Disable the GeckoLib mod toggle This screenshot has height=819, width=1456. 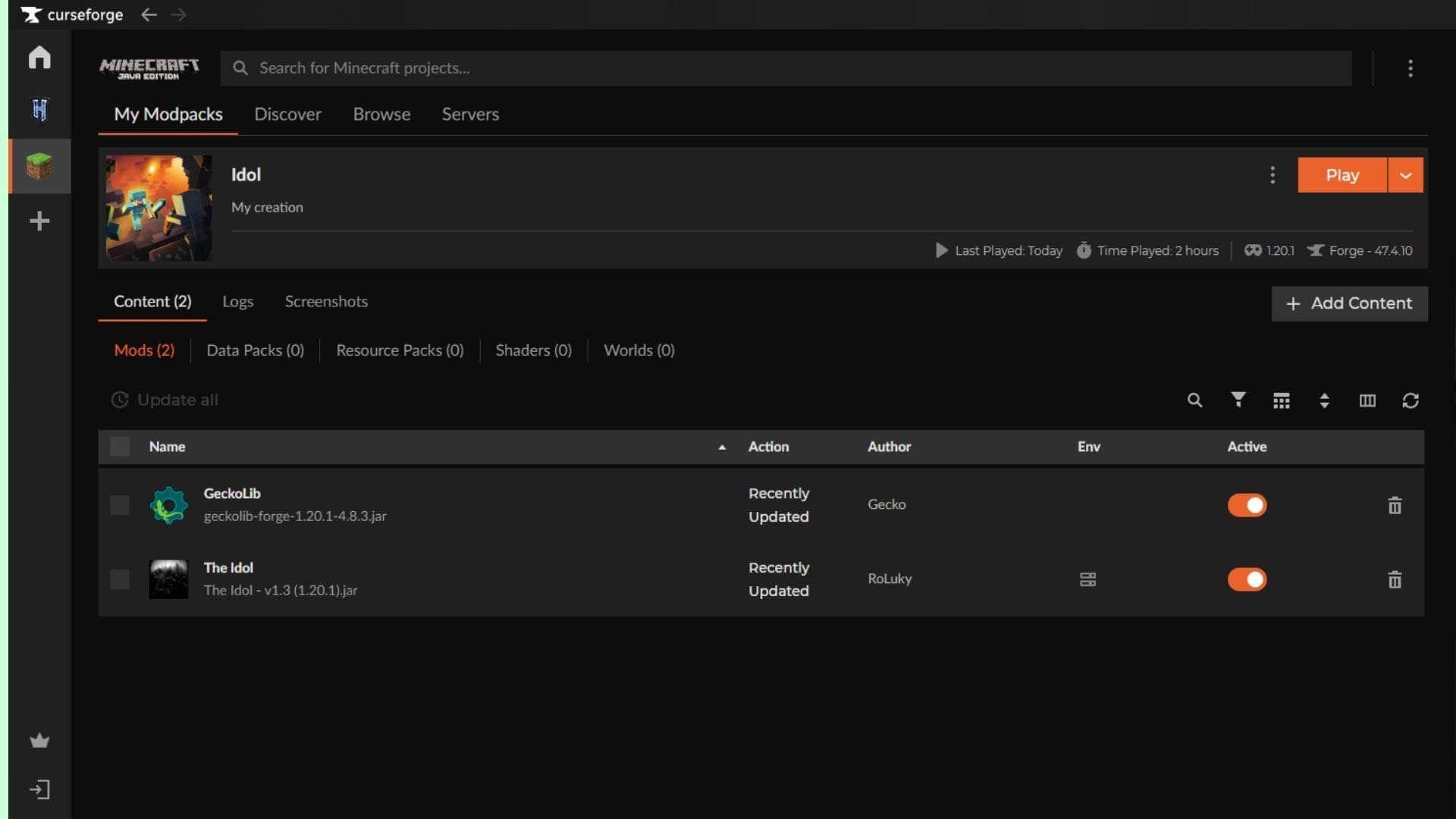click(1247, 505)
